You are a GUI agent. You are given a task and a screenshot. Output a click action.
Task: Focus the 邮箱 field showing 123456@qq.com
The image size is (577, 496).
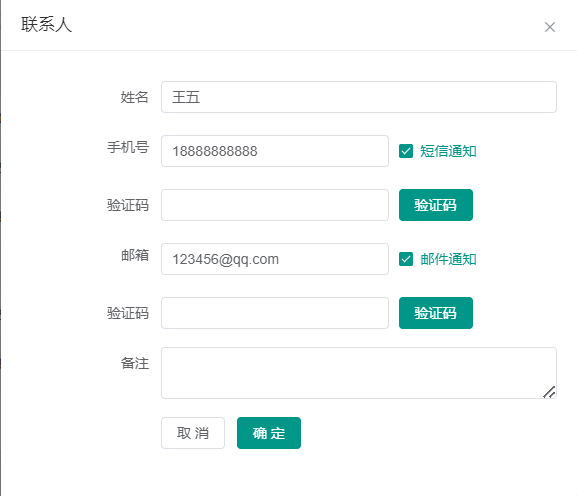pyautogui.click(x=275, y=259)
